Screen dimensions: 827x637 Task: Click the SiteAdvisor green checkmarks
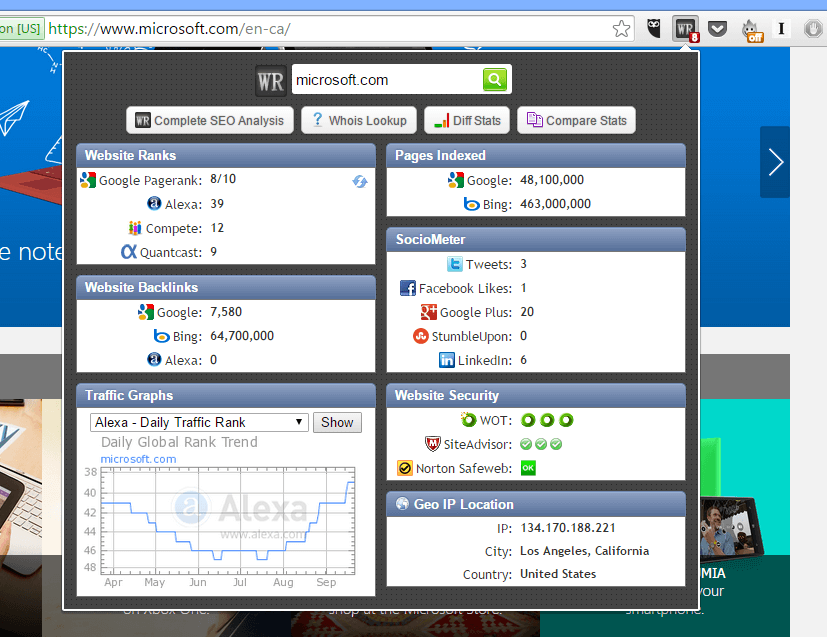[x=541, y=445]
